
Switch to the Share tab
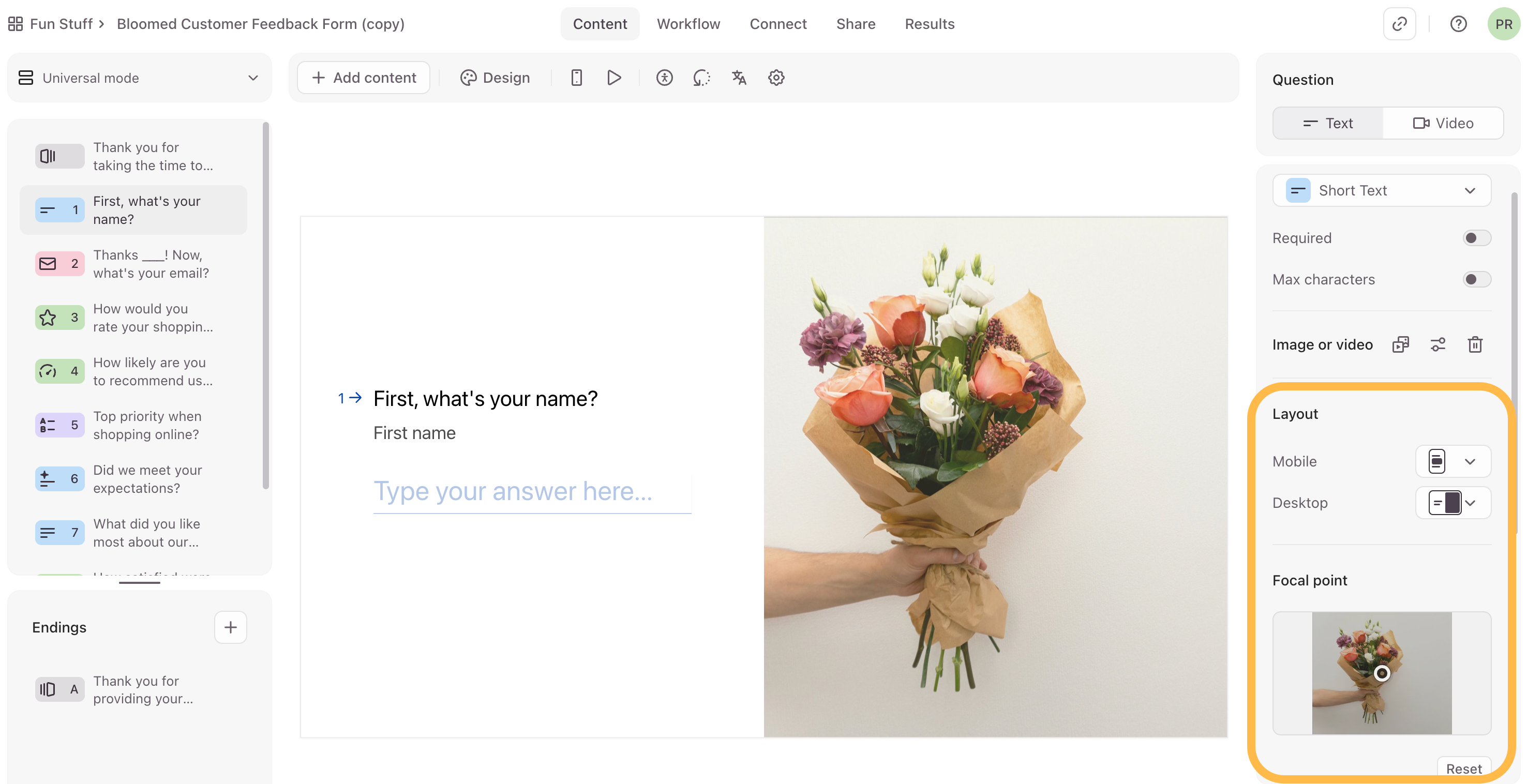coord(856,24)
